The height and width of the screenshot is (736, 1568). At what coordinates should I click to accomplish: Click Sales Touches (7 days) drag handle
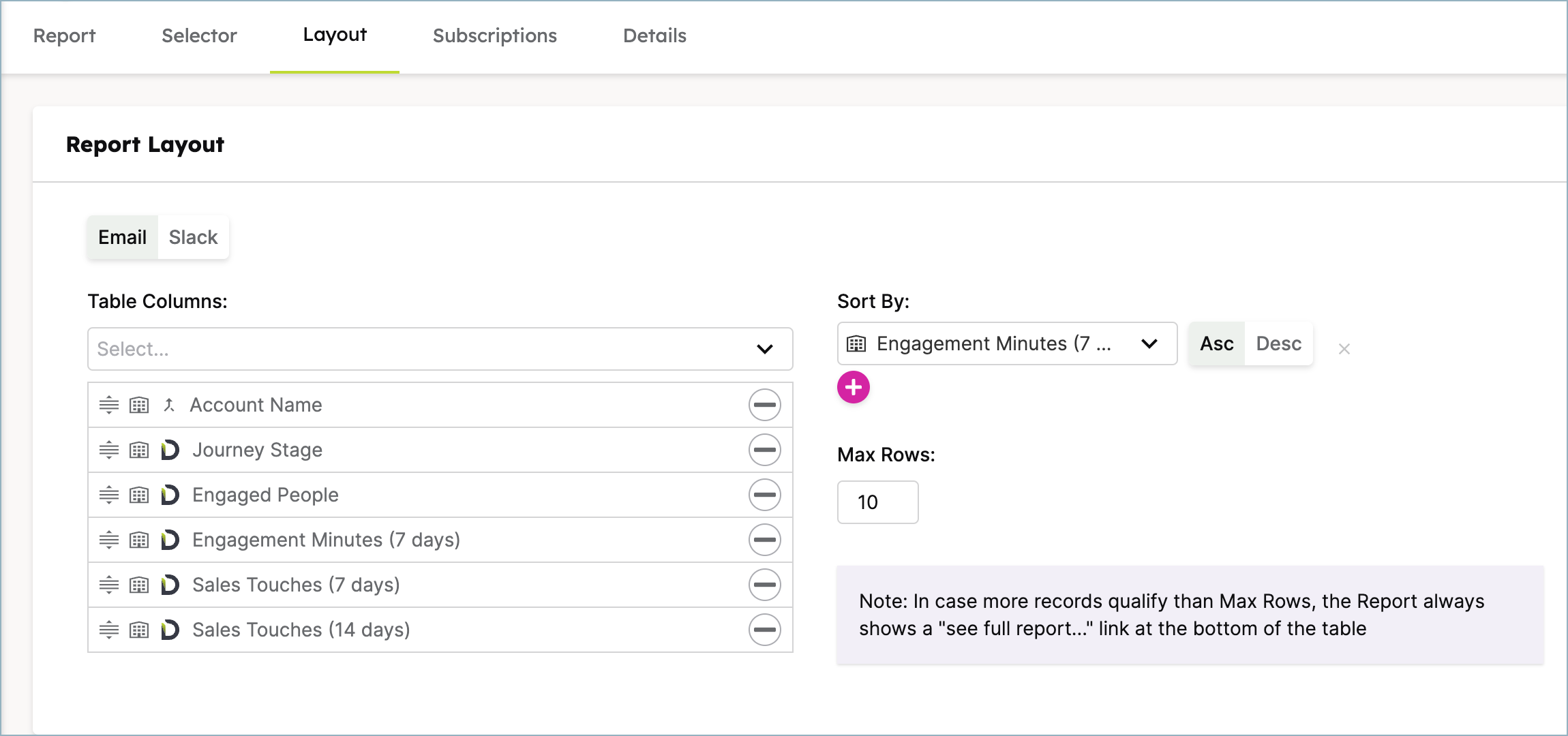[109, 585]
